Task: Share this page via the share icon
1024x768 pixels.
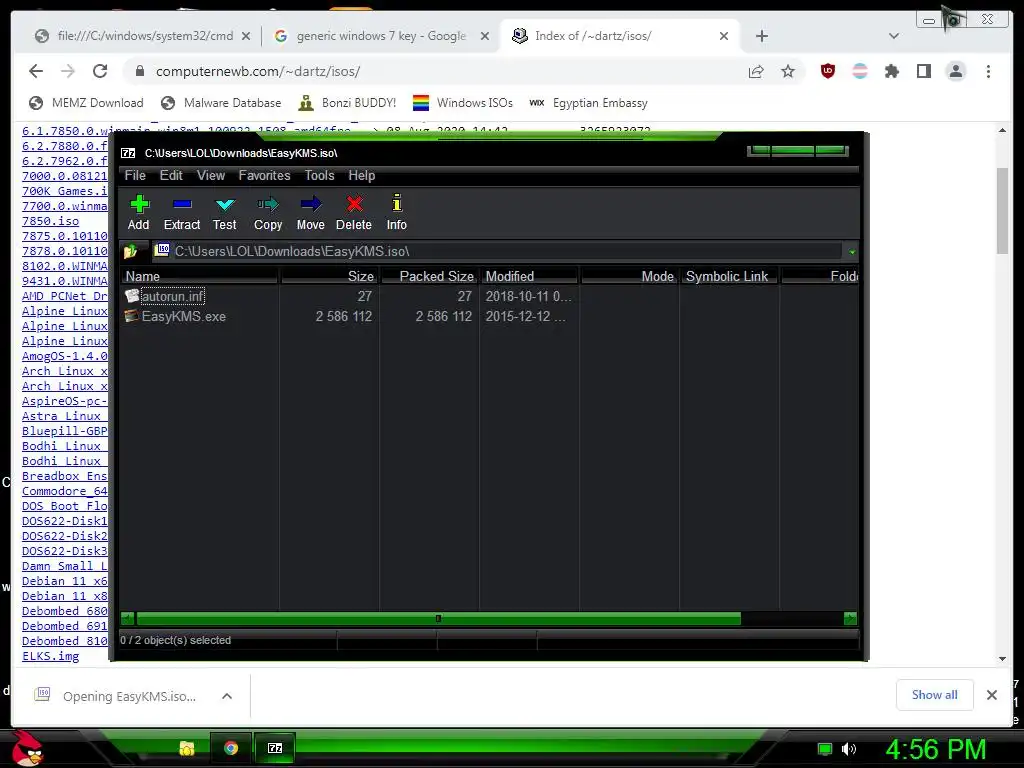Action: [756, 71]
